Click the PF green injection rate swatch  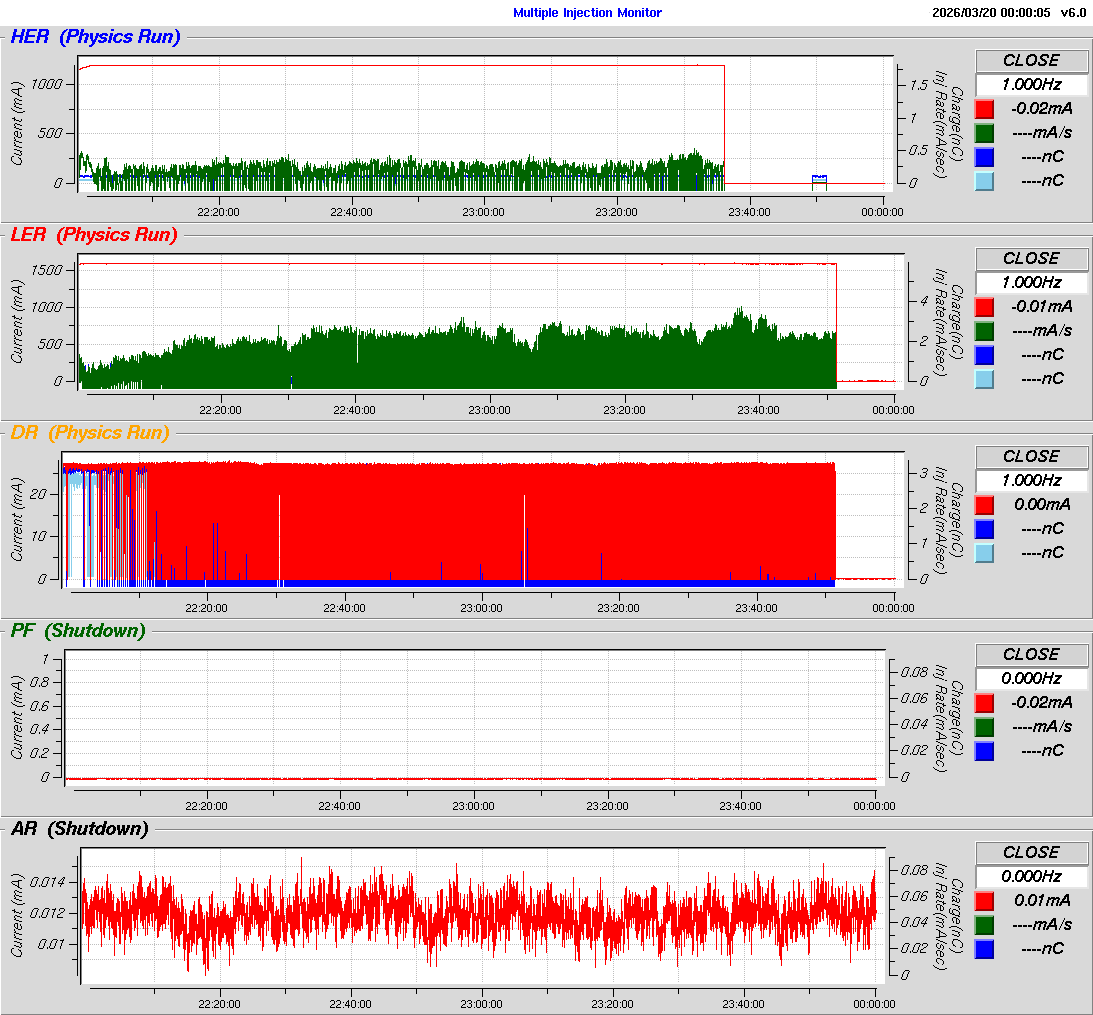coord(985,727)
